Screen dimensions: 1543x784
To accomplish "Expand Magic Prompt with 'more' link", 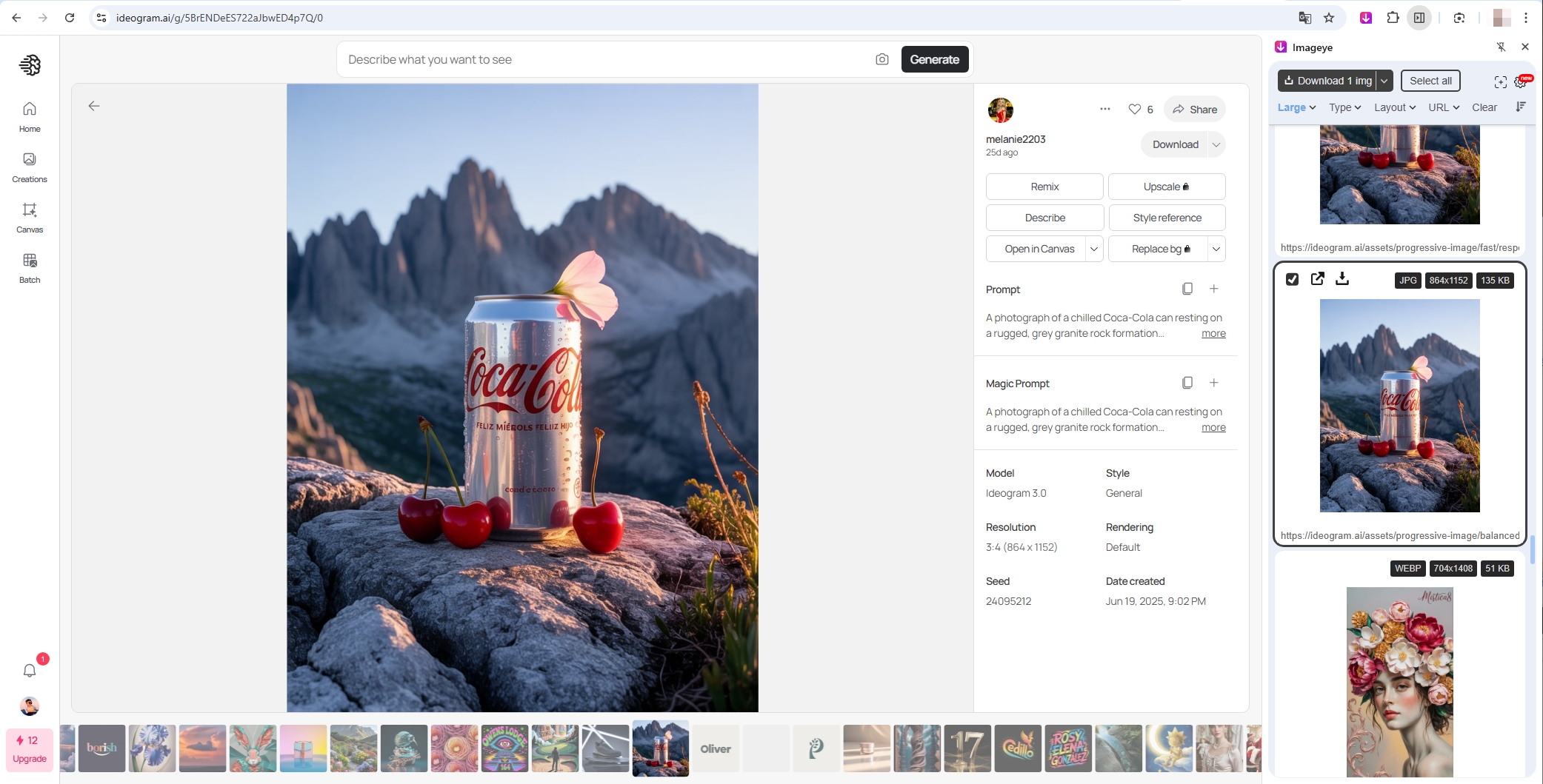I will point(1213,428).
